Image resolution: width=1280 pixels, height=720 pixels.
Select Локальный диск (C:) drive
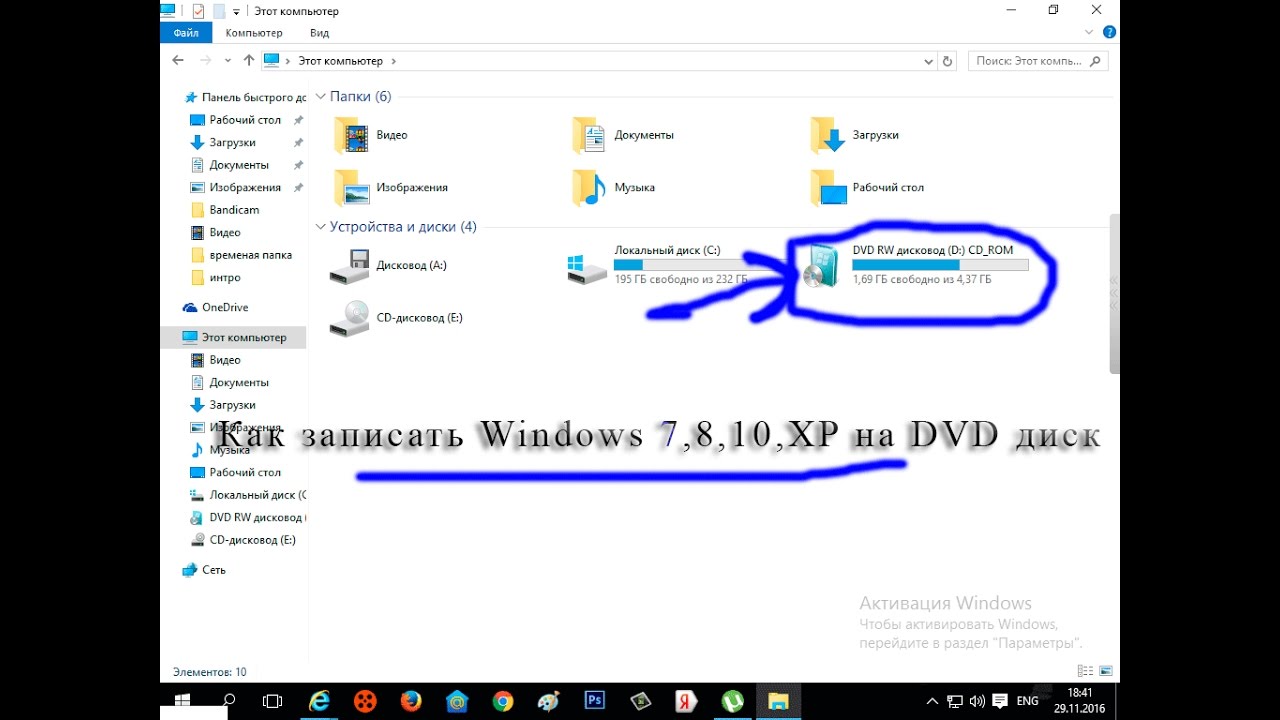[657, 265]
